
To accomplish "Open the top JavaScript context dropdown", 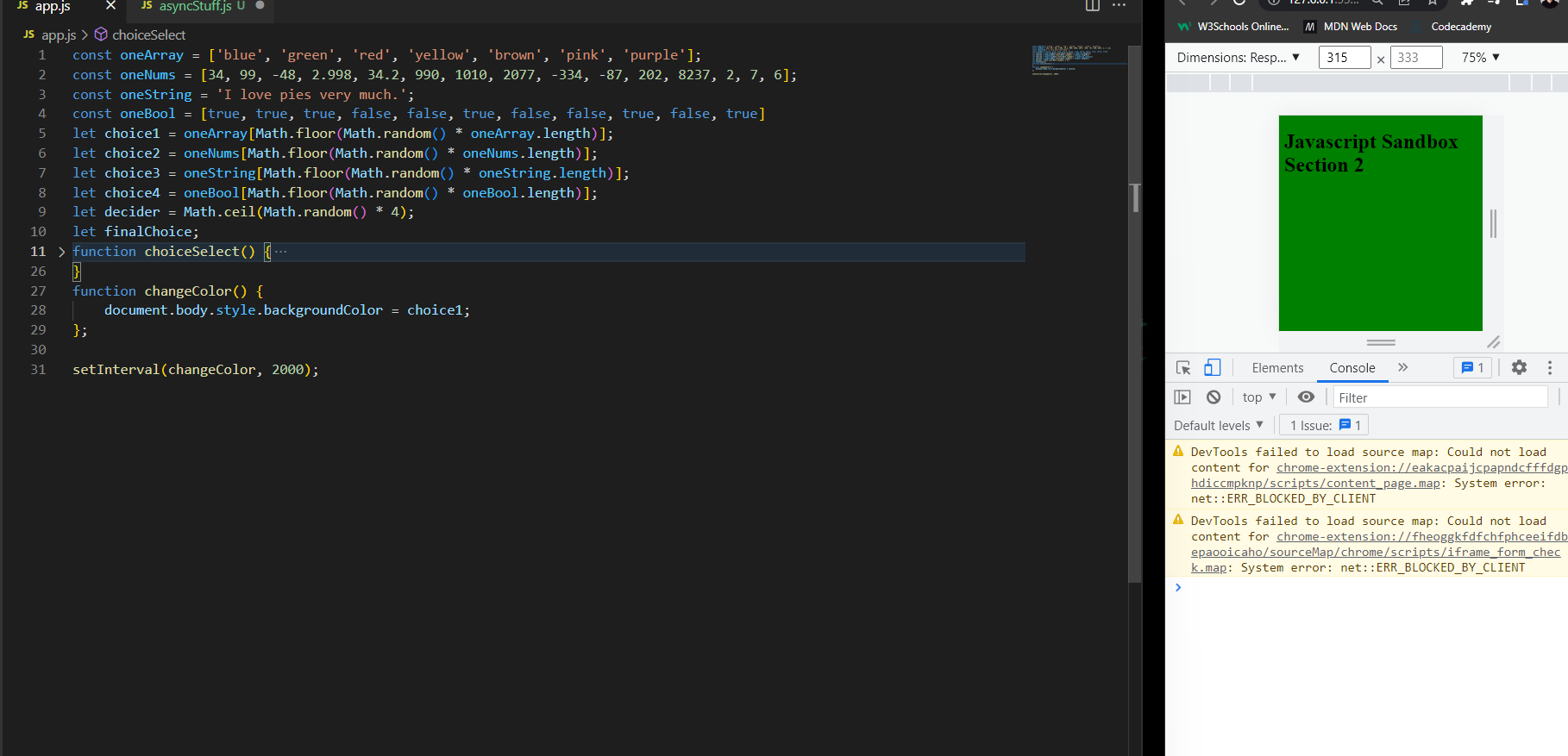I will [x=1259, y=397].
